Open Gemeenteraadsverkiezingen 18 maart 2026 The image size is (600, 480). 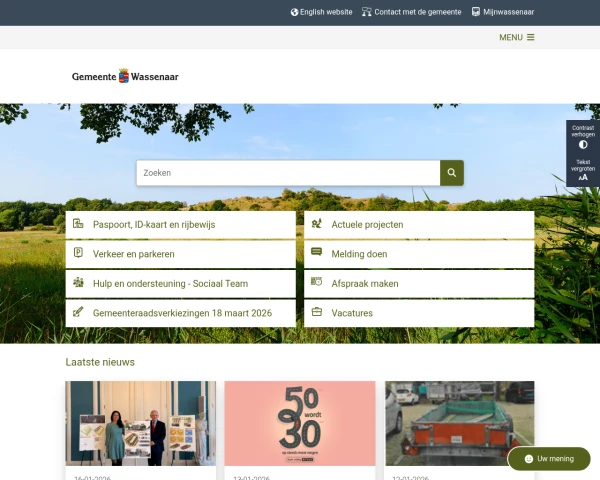pyautogui.click(x=181, y=313)
